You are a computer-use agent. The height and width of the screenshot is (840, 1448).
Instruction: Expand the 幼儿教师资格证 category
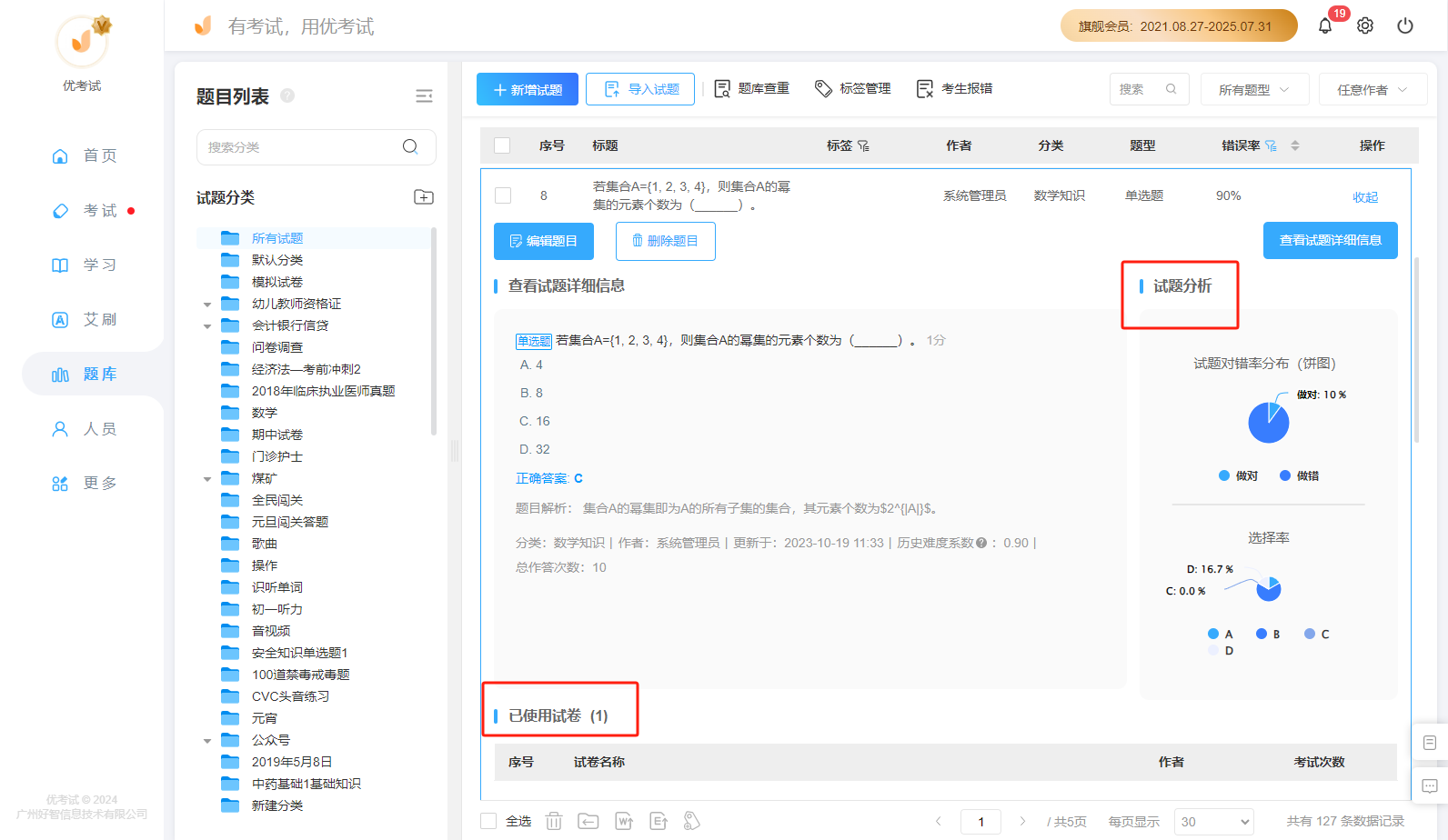(207, 305)
